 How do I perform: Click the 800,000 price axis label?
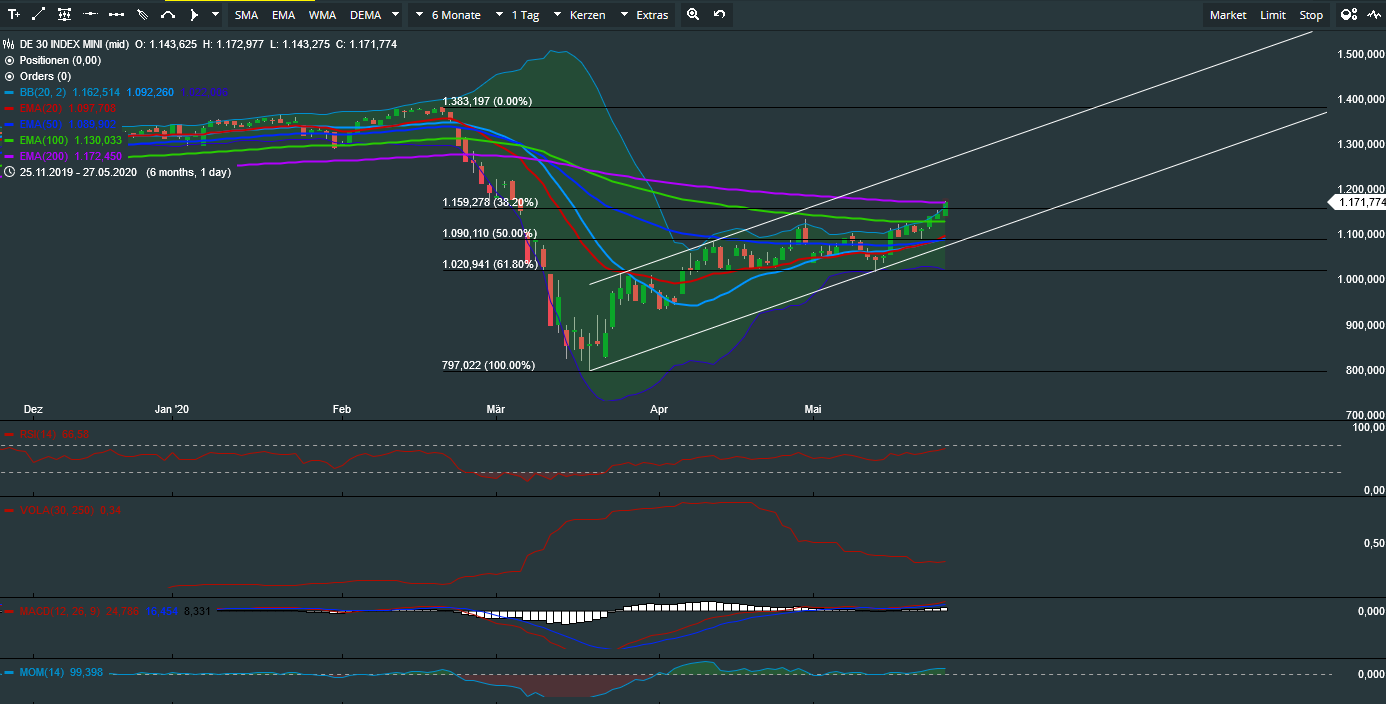[x=1363, y=370]
